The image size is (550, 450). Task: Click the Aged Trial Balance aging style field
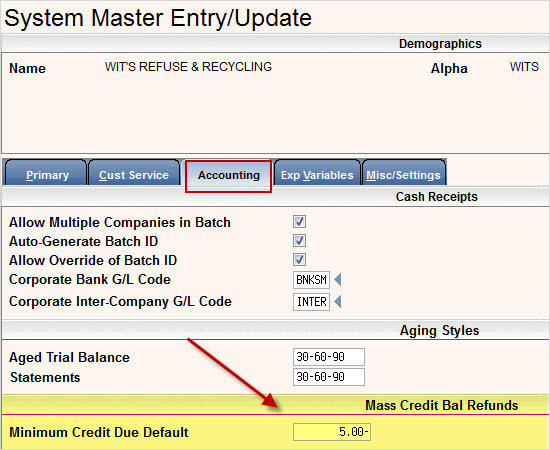pyautogui.click(x=329, y=357)
